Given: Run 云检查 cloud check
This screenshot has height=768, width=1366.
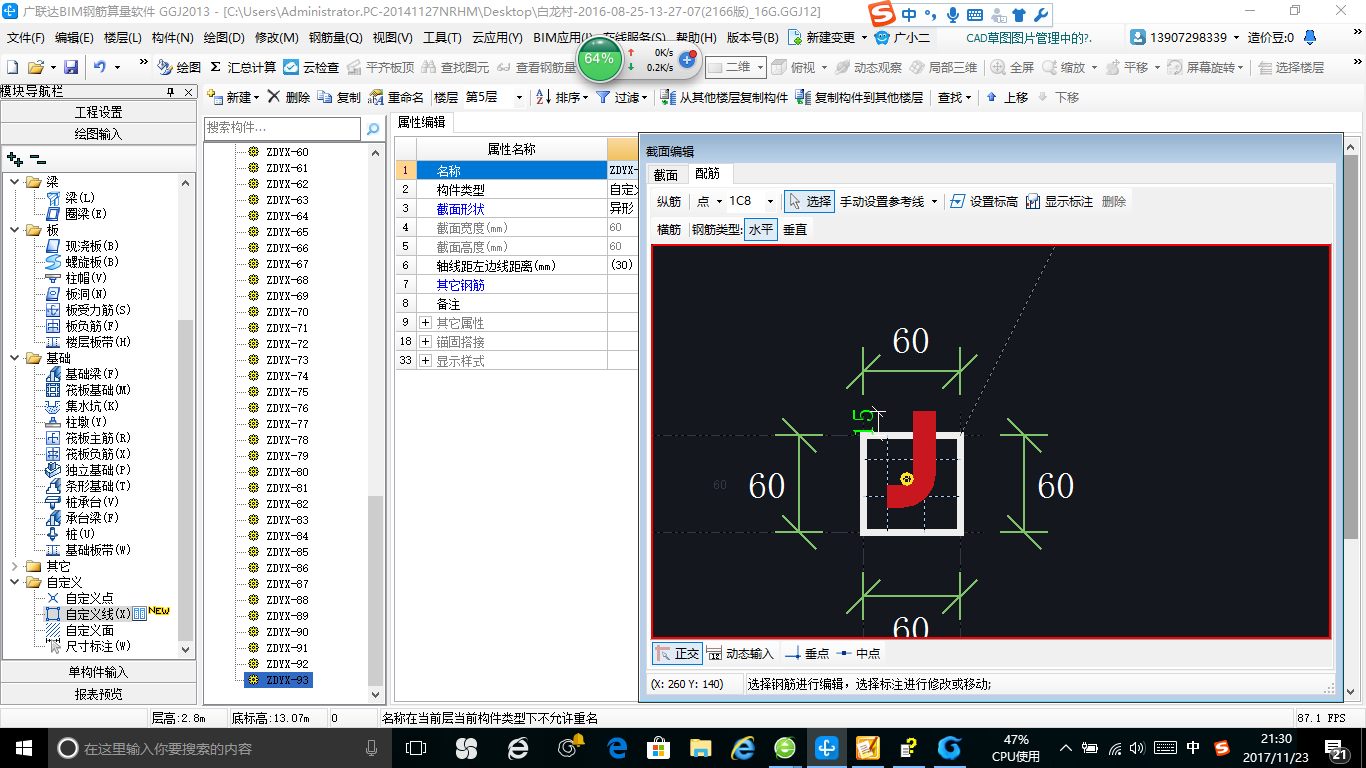Looking at the screenshot, I should tap(311, 67).
